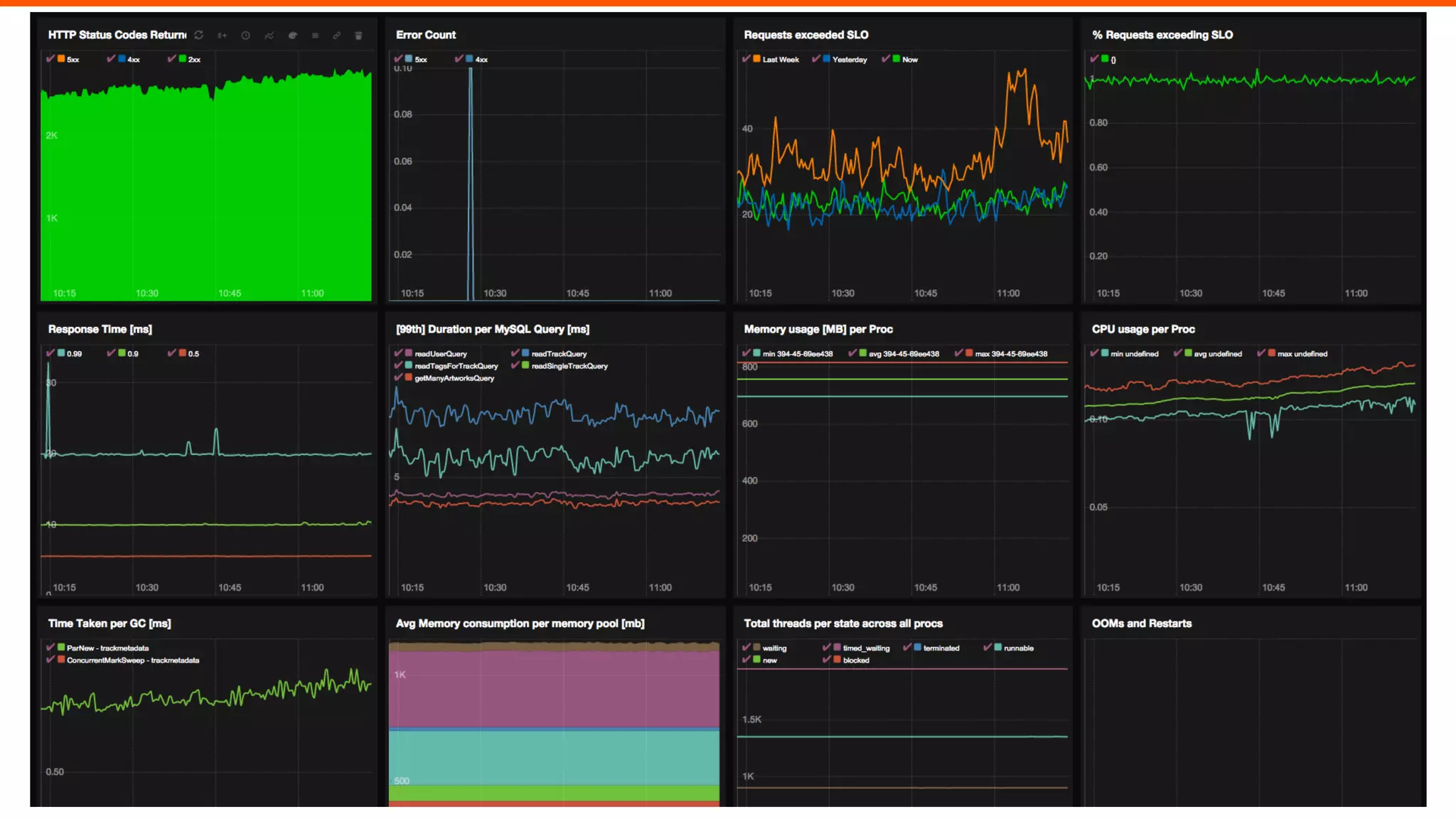The image size is (1456, 819).
Task: Uncheck readUserQuery in MySQL Query panel
Action: pyautogui.click(x=399, y=353)
